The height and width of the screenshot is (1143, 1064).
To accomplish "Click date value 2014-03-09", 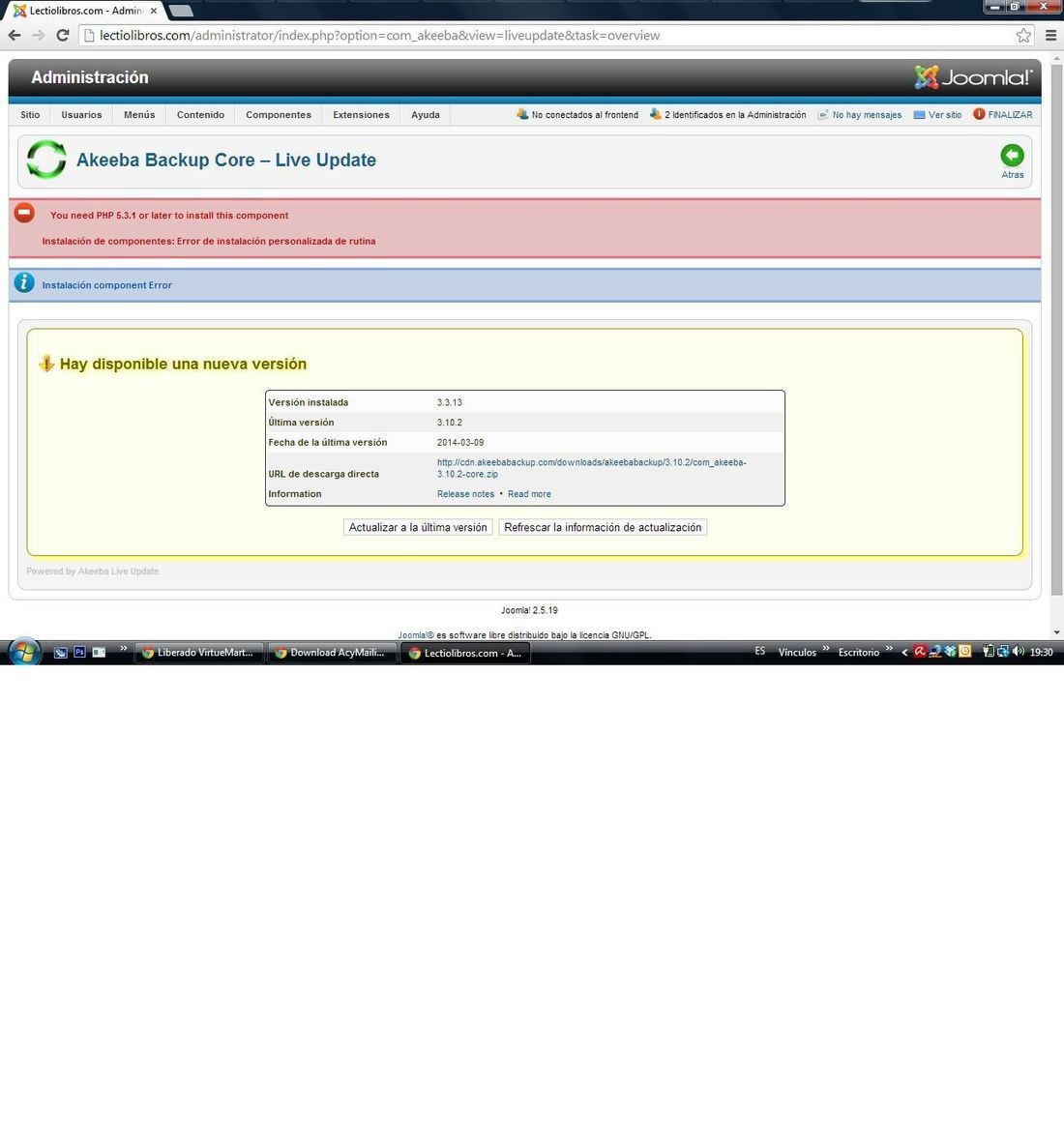I will click(x=460, y=443).
